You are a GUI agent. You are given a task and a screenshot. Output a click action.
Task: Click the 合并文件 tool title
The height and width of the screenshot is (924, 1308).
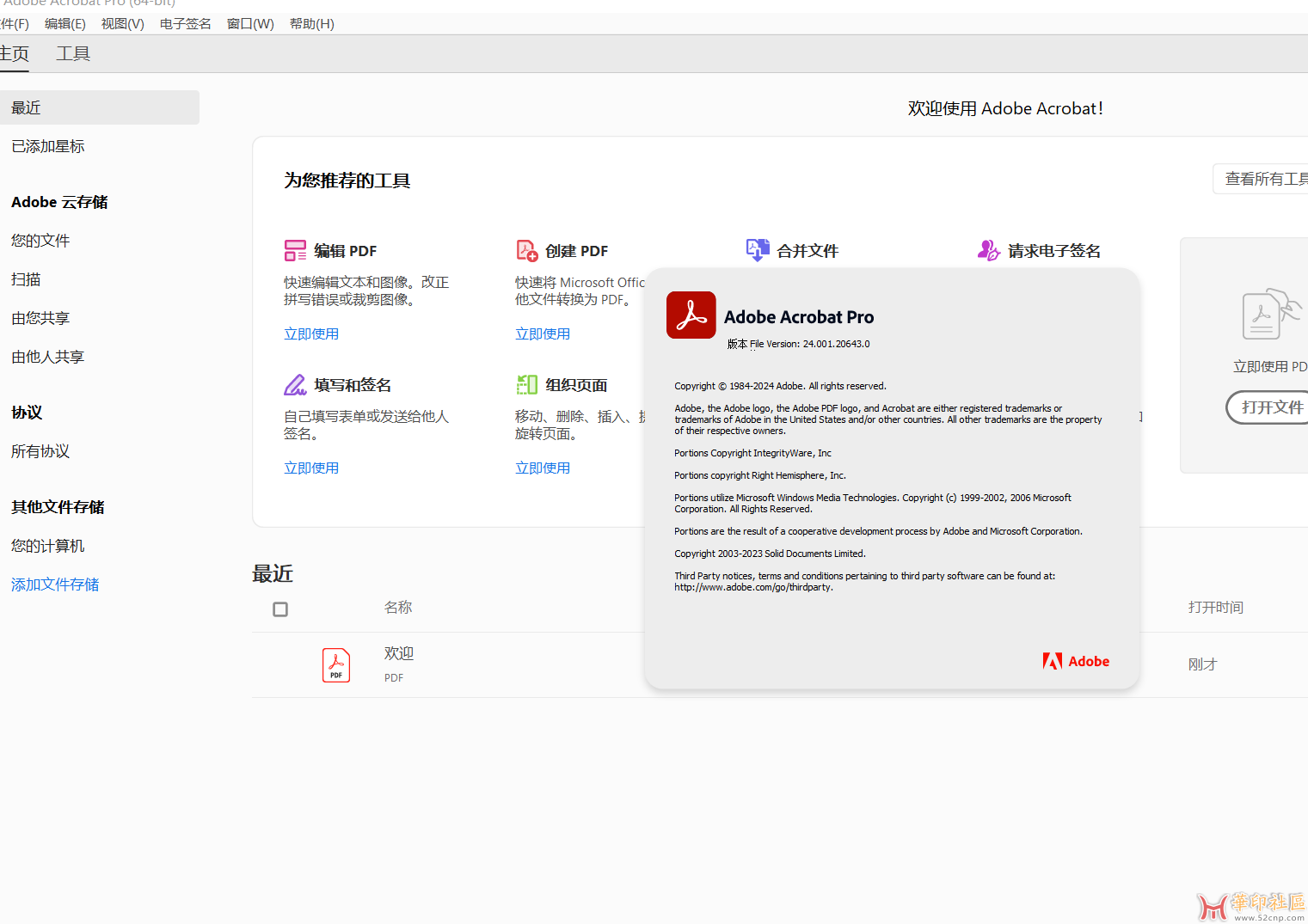808,251
